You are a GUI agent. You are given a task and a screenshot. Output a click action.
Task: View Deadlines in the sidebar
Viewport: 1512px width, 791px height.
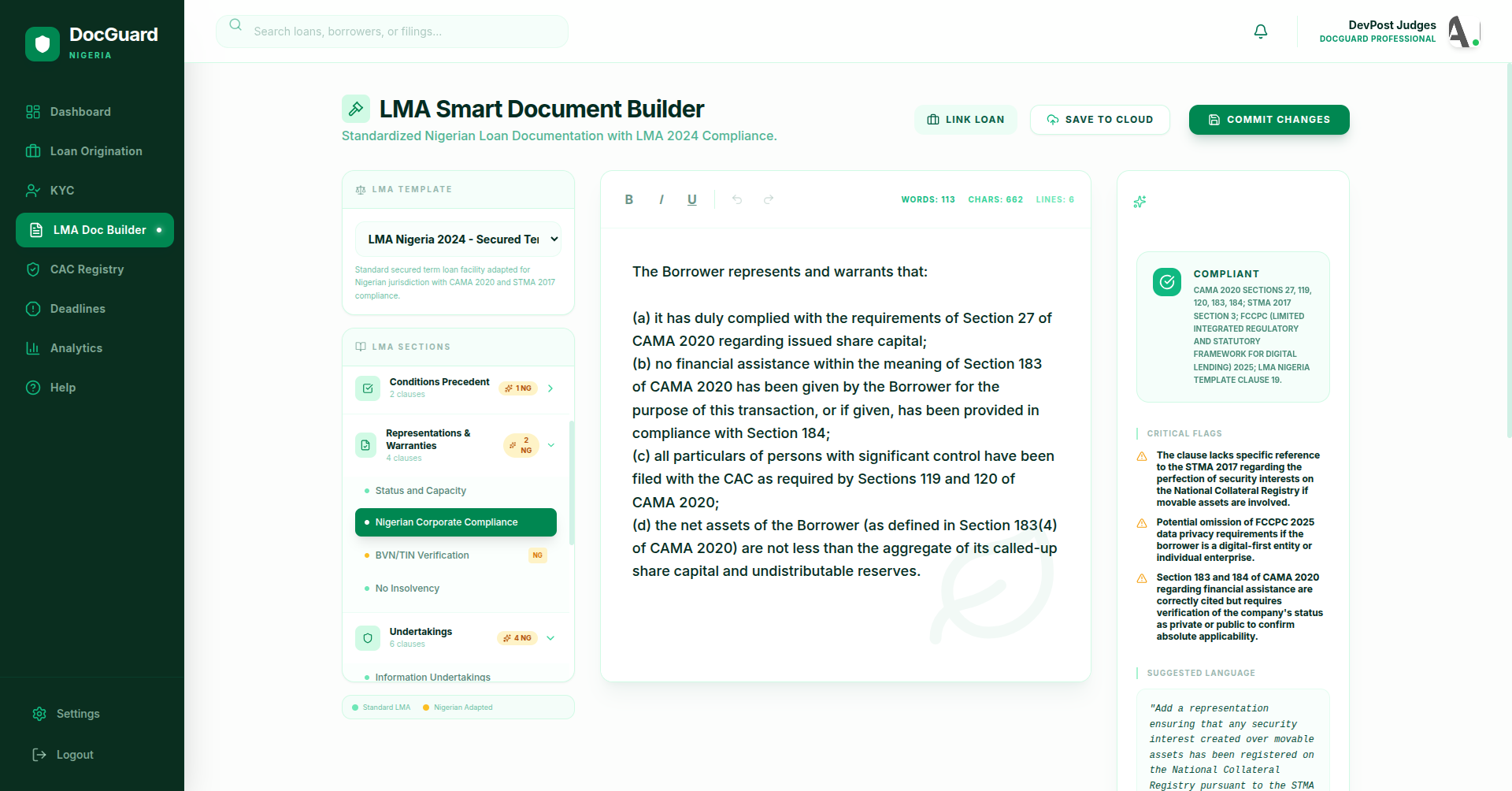[x=94, y=309]
